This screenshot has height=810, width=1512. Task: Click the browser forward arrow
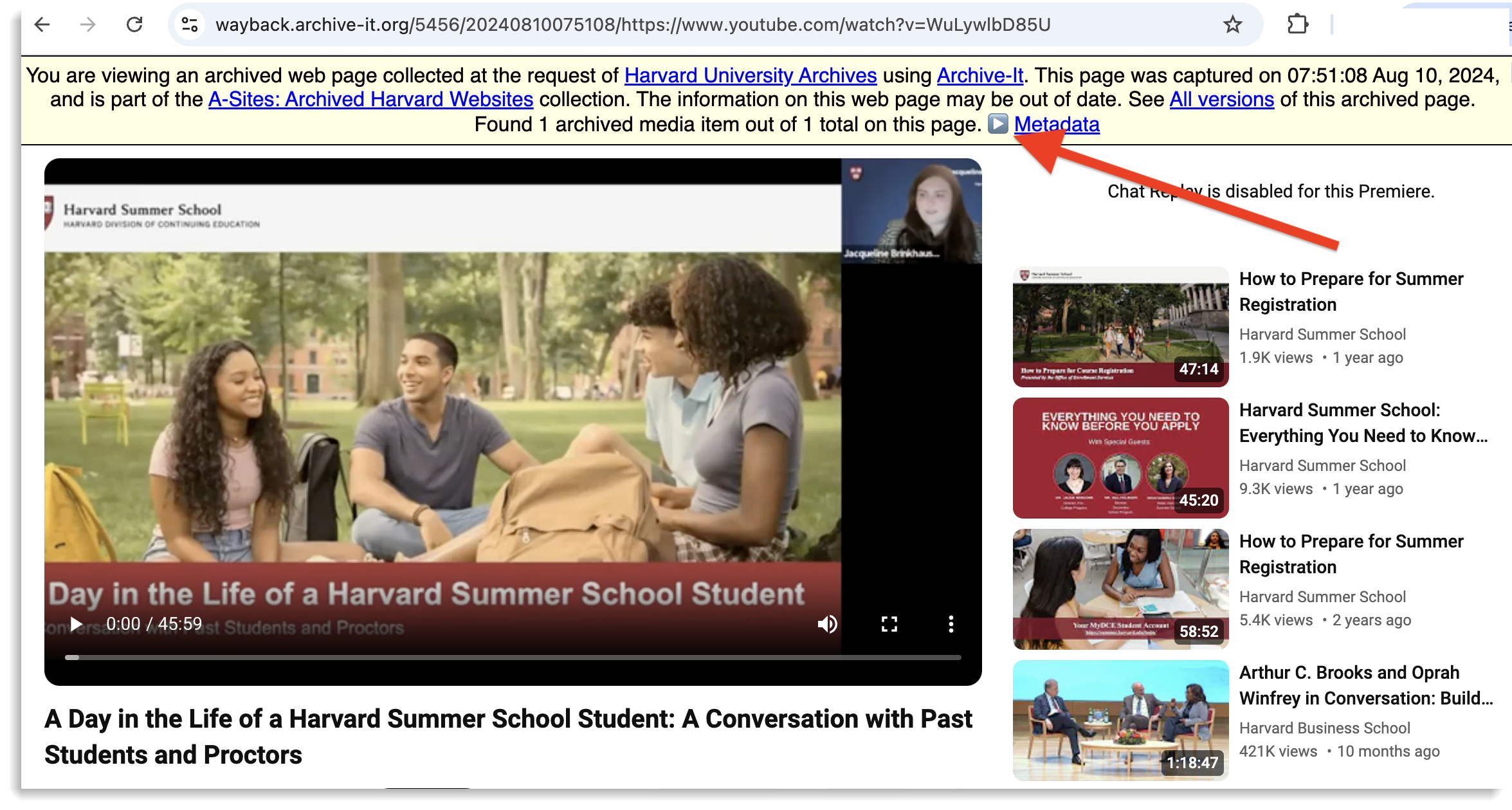(x=88, y=24)
